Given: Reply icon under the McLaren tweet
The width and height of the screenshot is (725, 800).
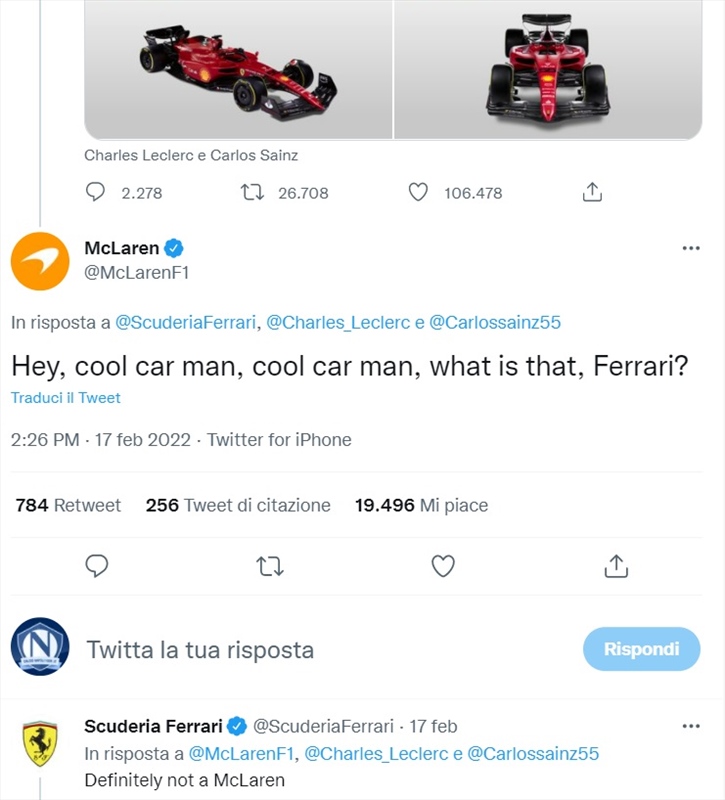Looking at the screenshot, I should (96, 566).
